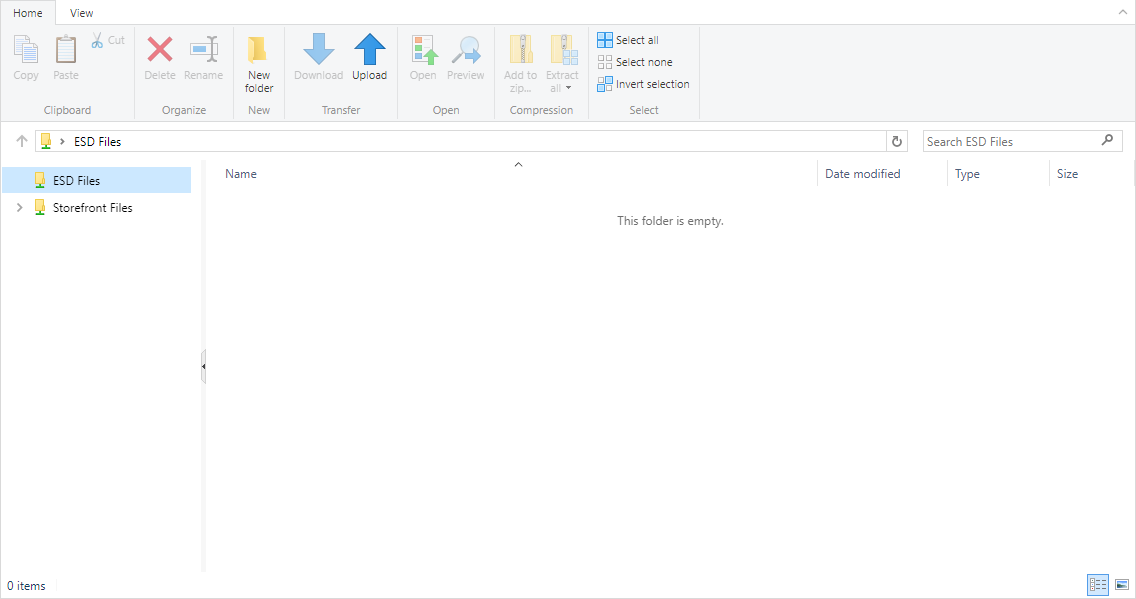Click the Paste clipboard icon
1136x599 pixels.
[x=66, y=50]
